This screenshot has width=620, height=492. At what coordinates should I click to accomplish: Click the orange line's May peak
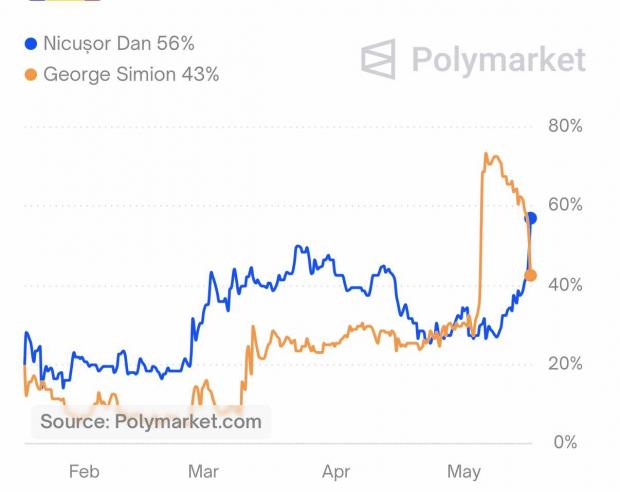click(x=485, y=155)
